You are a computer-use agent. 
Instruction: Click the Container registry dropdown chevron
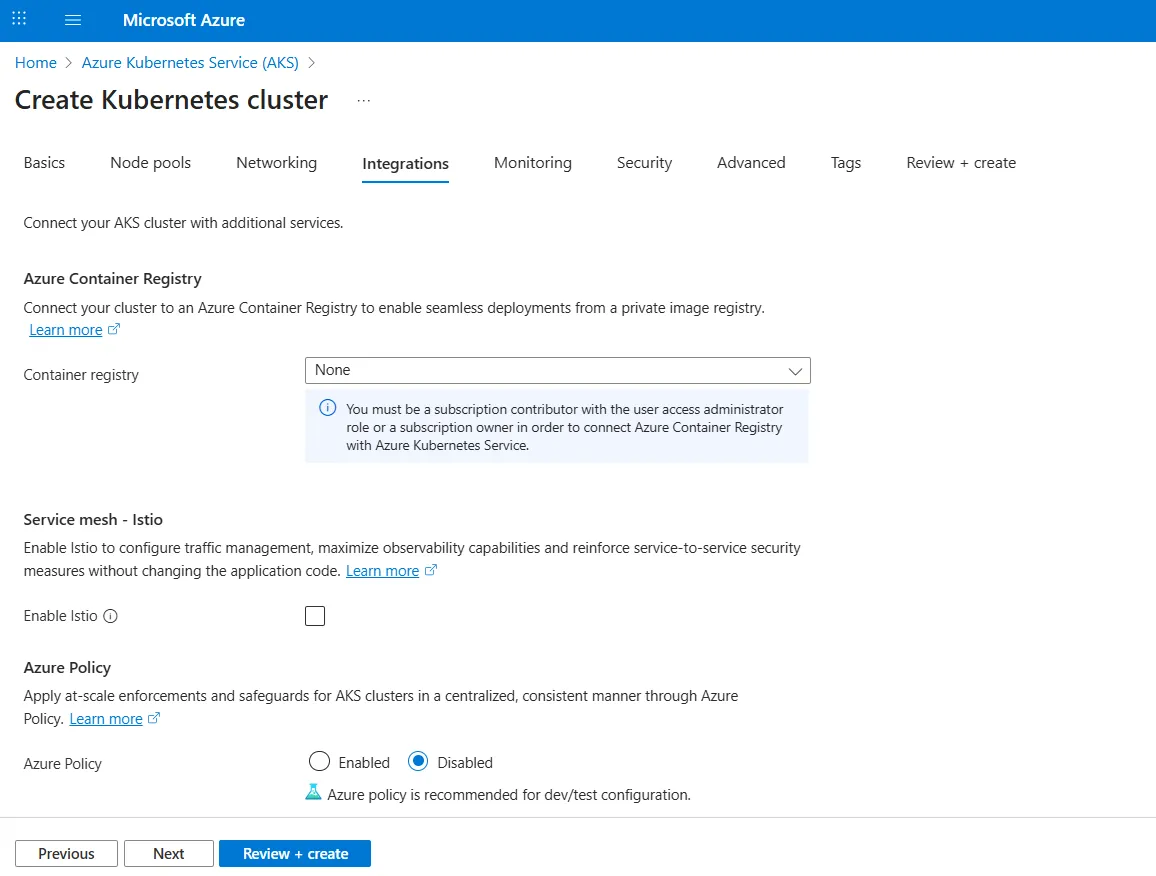coord(795,371)
